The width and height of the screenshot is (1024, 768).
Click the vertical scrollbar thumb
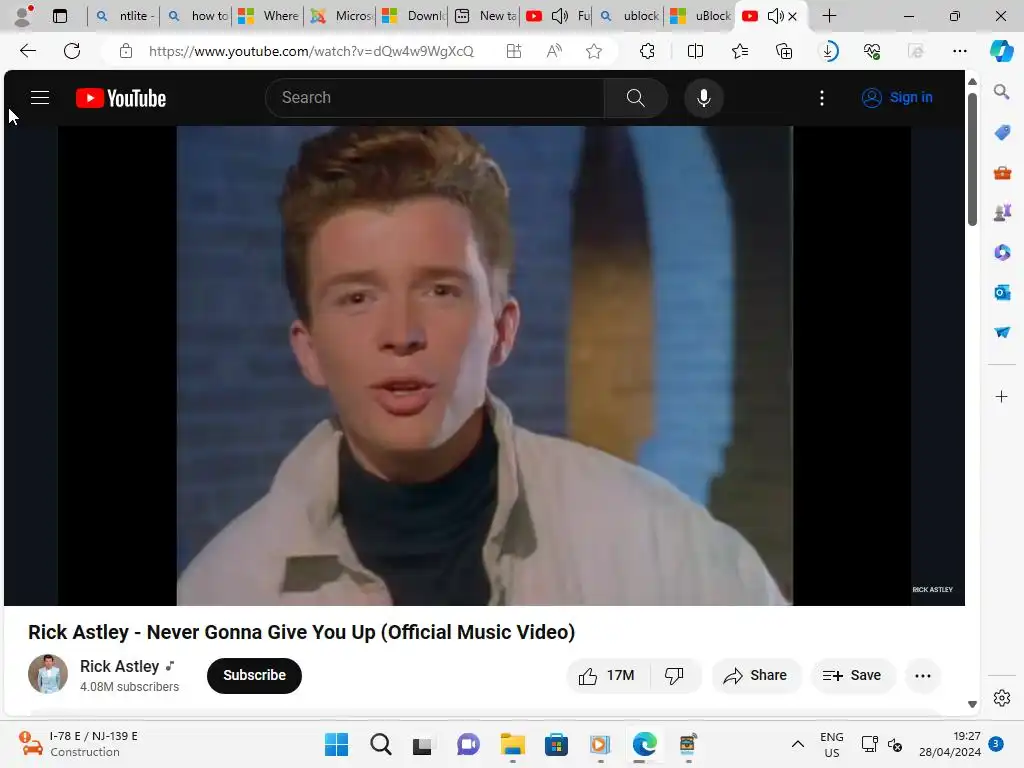tap(972, 159)
